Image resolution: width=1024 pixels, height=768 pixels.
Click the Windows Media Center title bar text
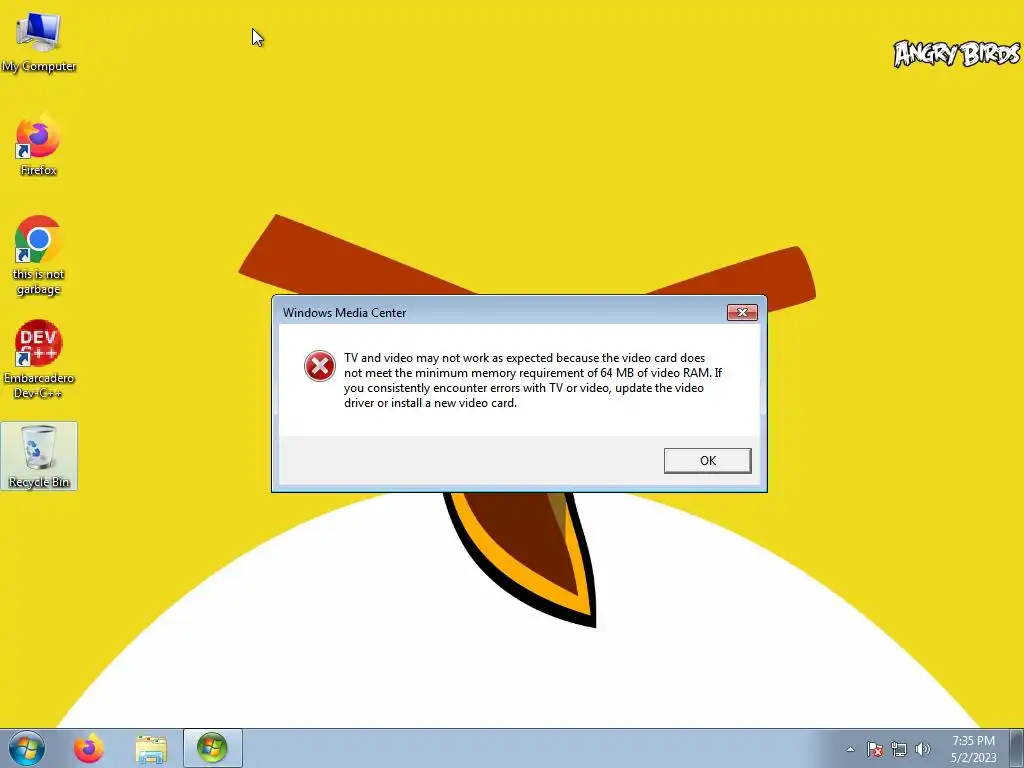345,313
